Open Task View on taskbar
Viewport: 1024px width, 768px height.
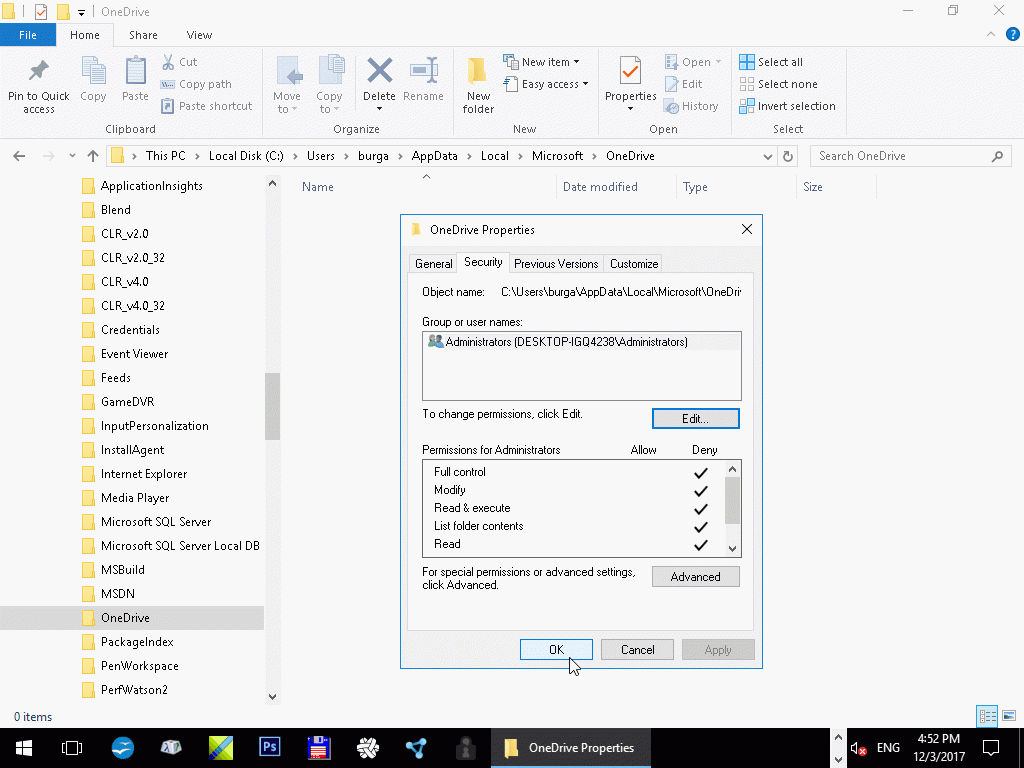pos(72,748)
